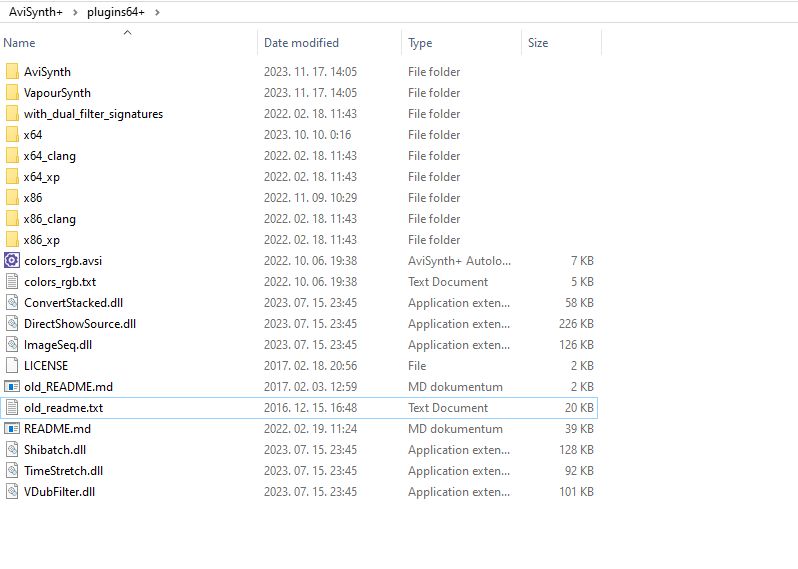The height and width of the screenshot is (569, 798).
Task: Select the VapourSynth folder name
Action: tap(58, 93)
